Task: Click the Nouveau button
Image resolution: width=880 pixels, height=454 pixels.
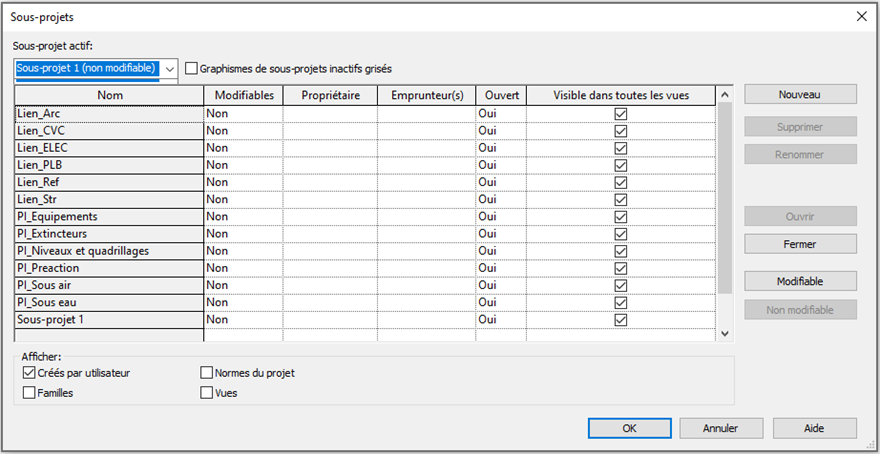Action: click(x=800, y=94)
